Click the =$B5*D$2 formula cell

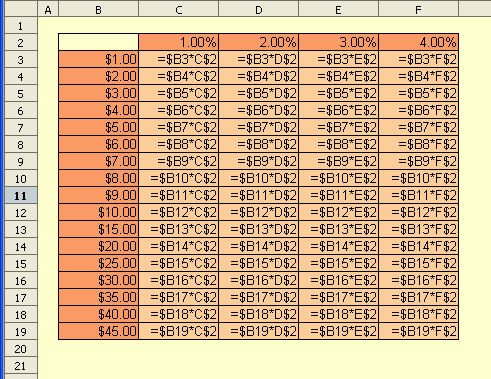tap(259, 93)
